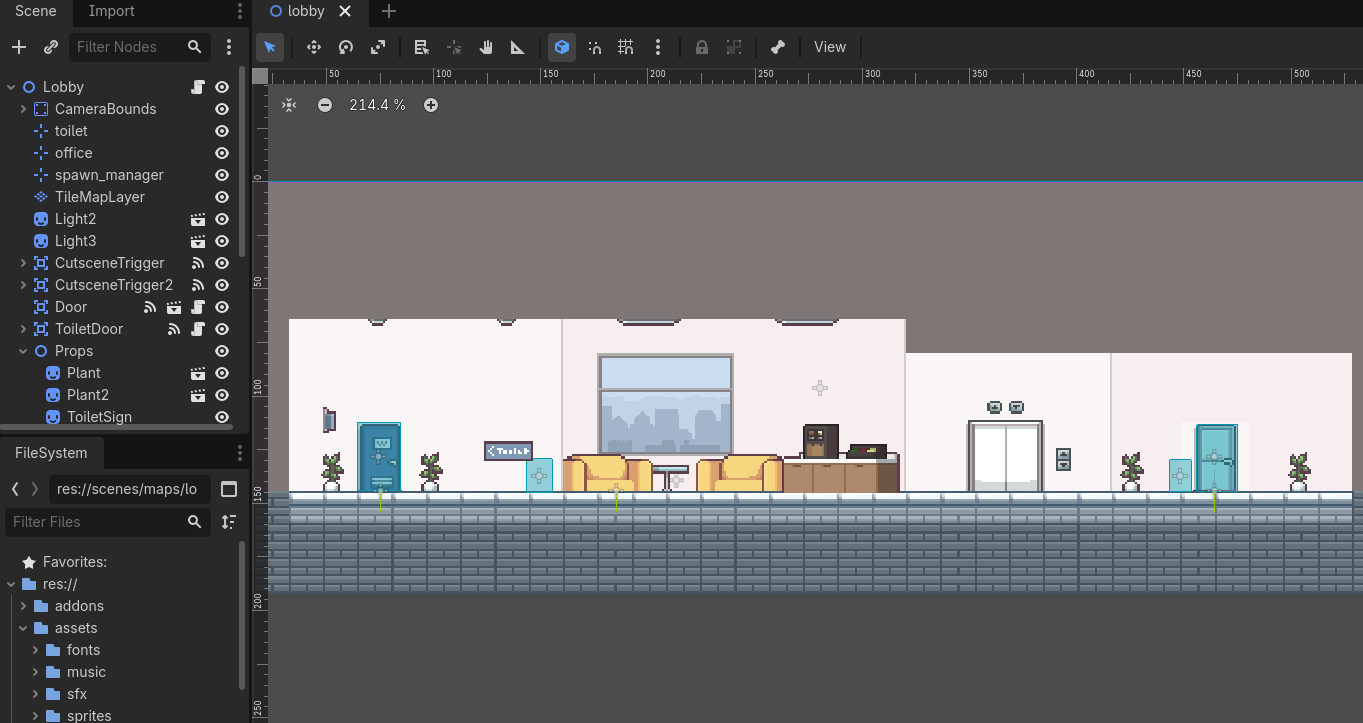Toggle visibility of TileMapLayer
The image size is (1363, 723).
tap(221, 197)
